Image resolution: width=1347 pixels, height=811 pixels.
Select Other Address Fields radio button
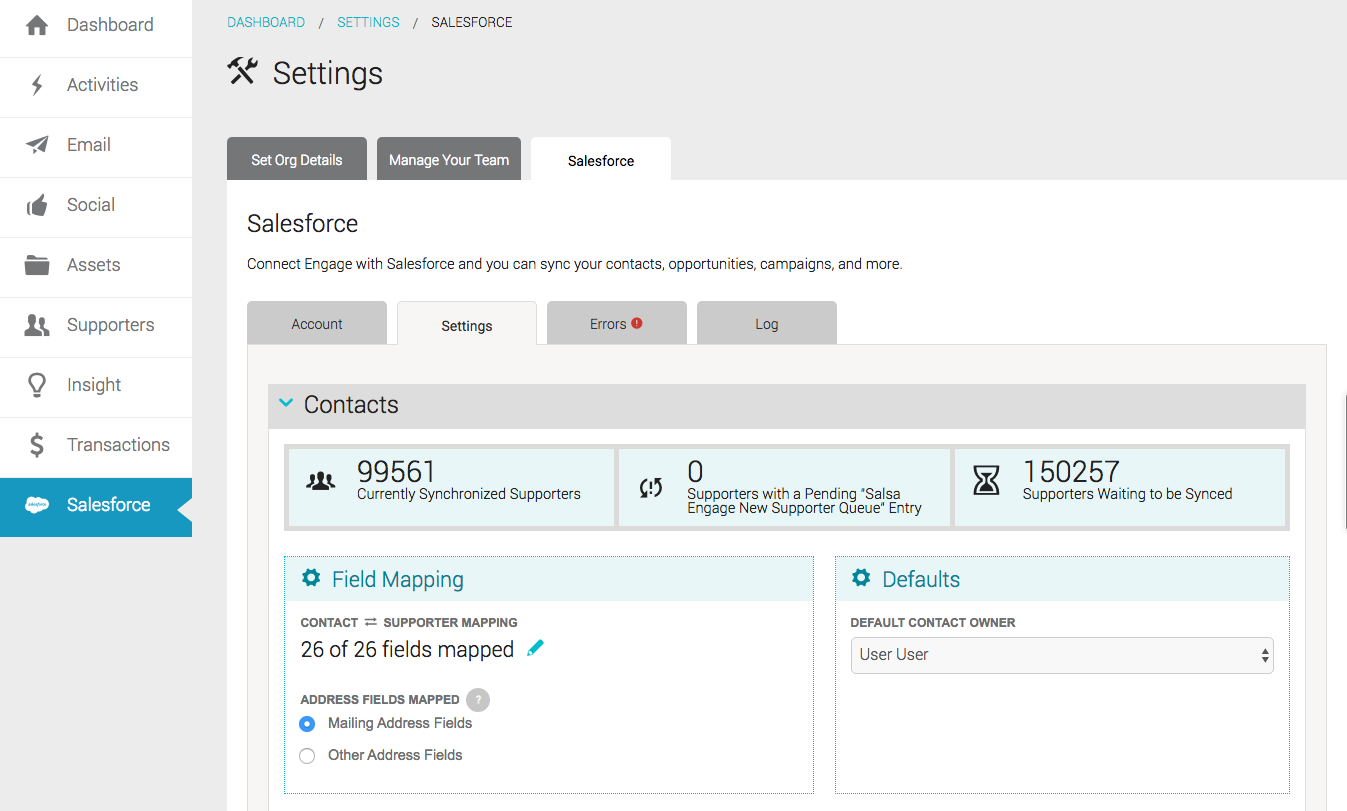(x=307, y=756)
